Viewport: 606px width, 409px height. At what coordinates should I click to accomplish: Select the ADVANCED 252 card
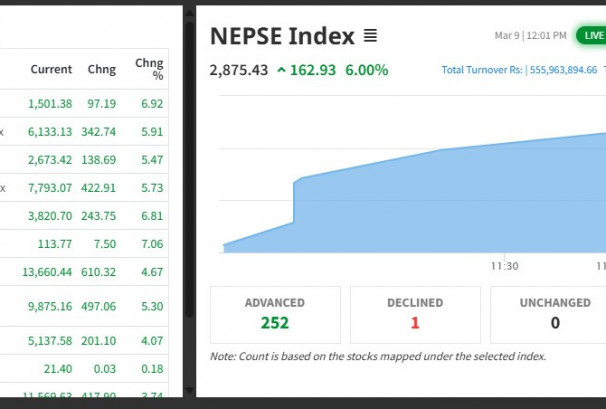pos(275,314)
